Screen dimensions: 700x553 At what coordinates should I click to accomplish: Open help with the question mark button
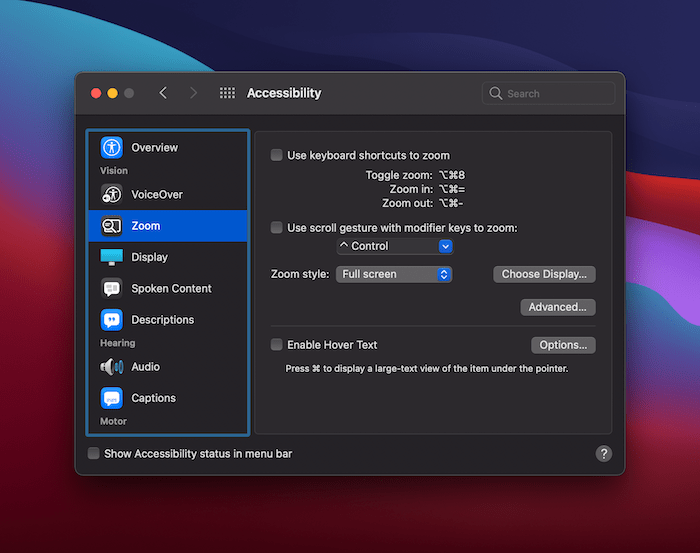click(604, 453)
